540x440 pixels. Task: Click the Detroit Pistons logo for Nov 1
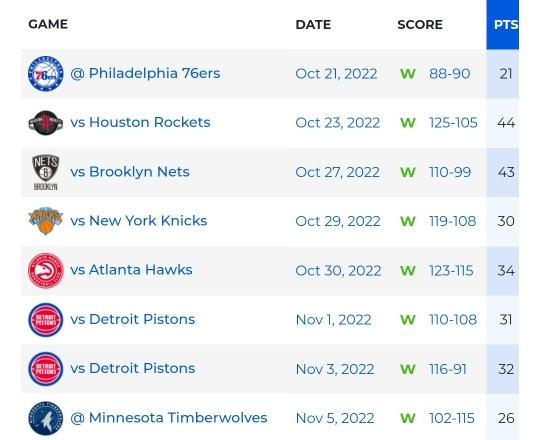[x=45, y=320]
